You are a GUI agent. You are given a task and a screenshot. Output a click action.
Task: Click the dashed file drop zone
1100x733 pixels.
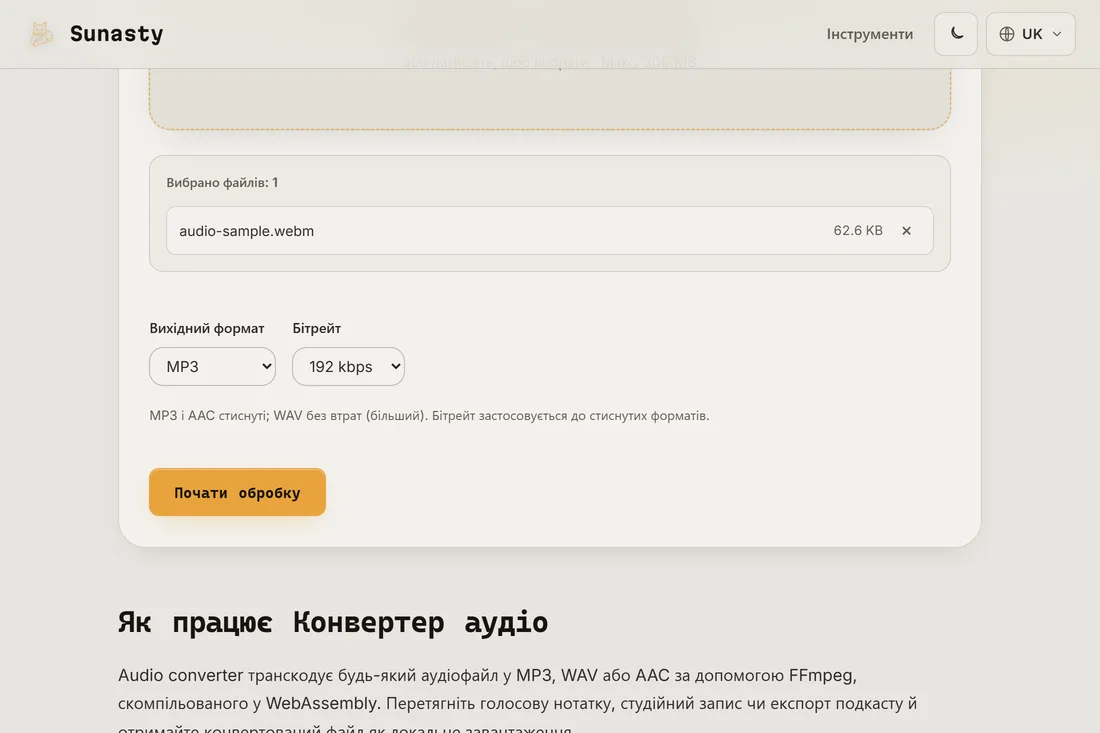pos(549,98)
